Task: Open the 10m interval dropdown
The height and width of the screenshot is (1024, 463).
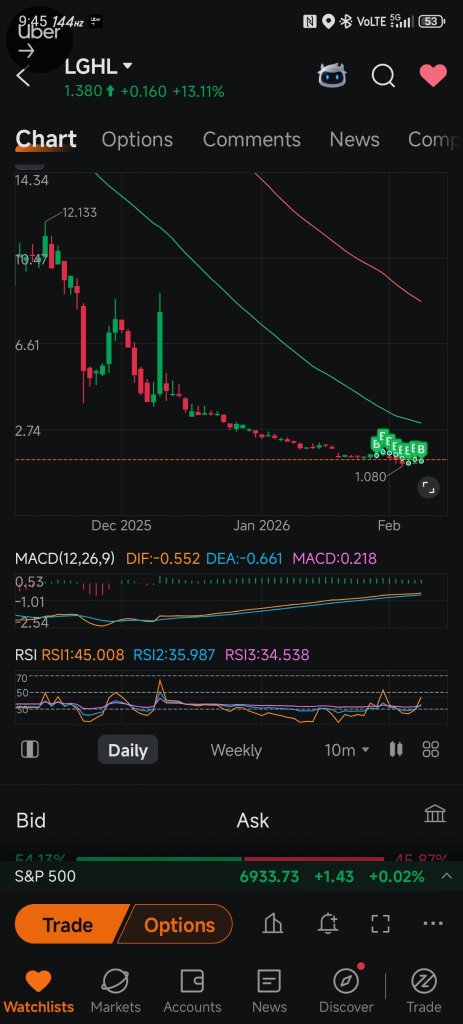Action: pyautogui.click(x=347, y=750)
